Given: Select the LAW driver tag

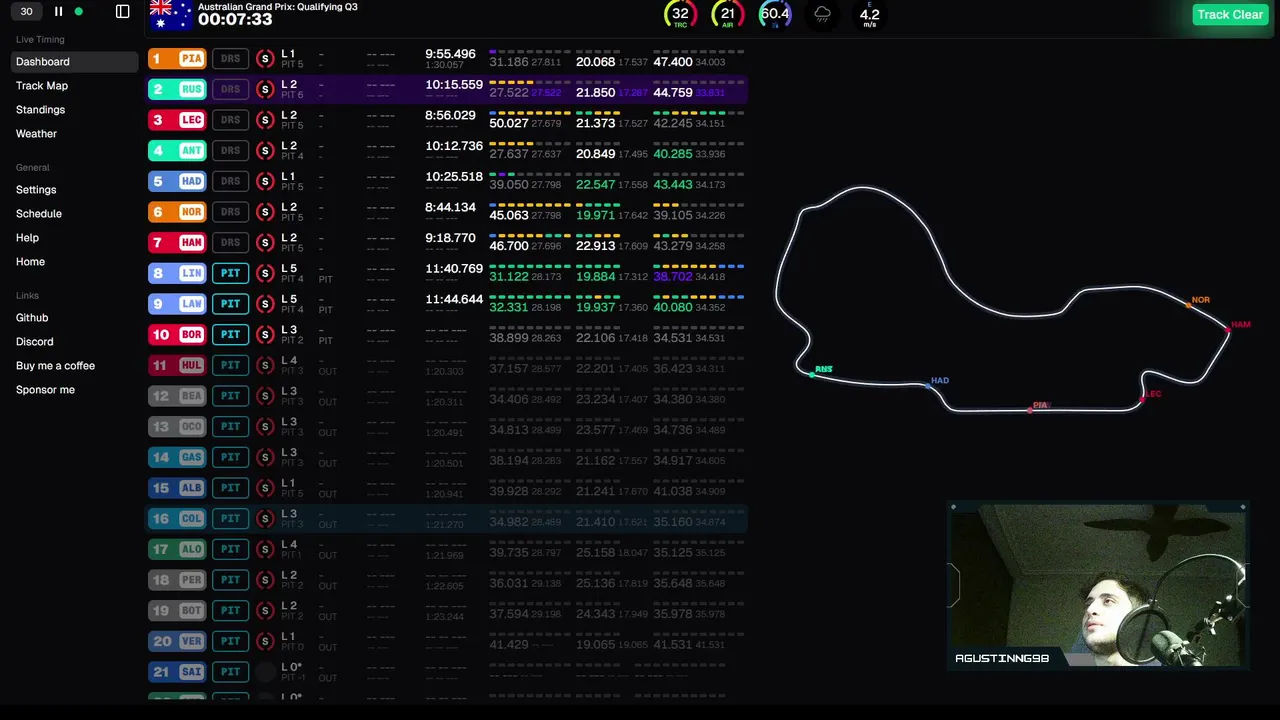Looking at the screenshot, I should (x=177, y=304).
